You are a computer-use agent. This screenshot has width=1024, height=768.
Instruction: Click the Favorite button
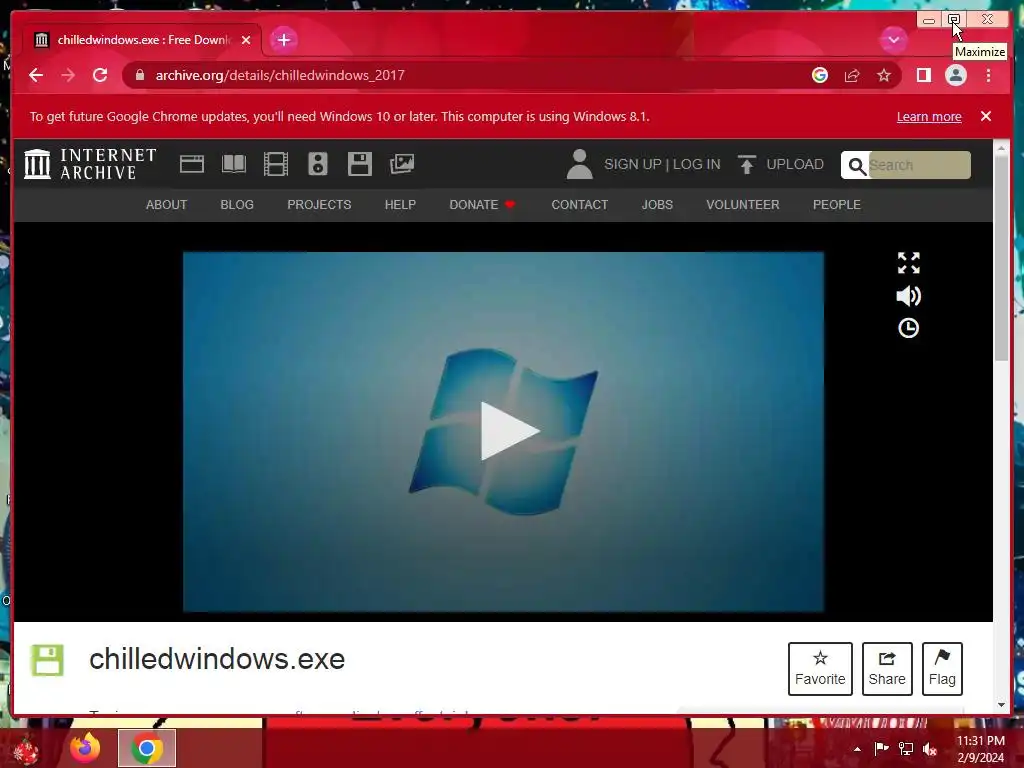(x=820, y=669)
